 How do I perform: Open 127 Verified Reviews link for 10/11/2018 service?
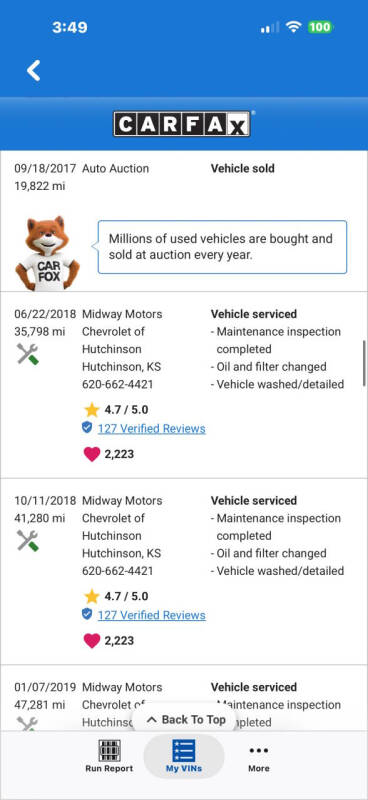click(x=152, y=615)
